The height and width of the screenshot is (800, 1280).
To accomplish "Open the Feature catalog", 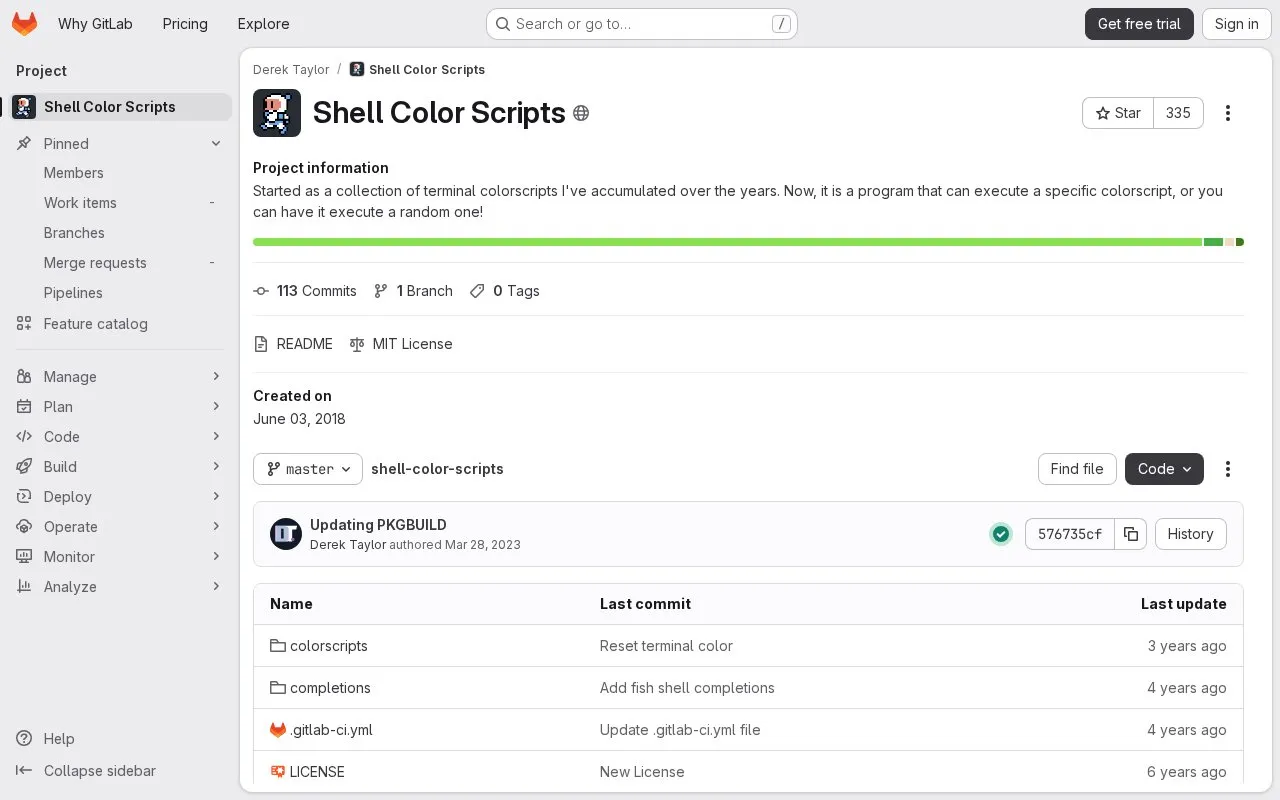I will click(120, 324).
